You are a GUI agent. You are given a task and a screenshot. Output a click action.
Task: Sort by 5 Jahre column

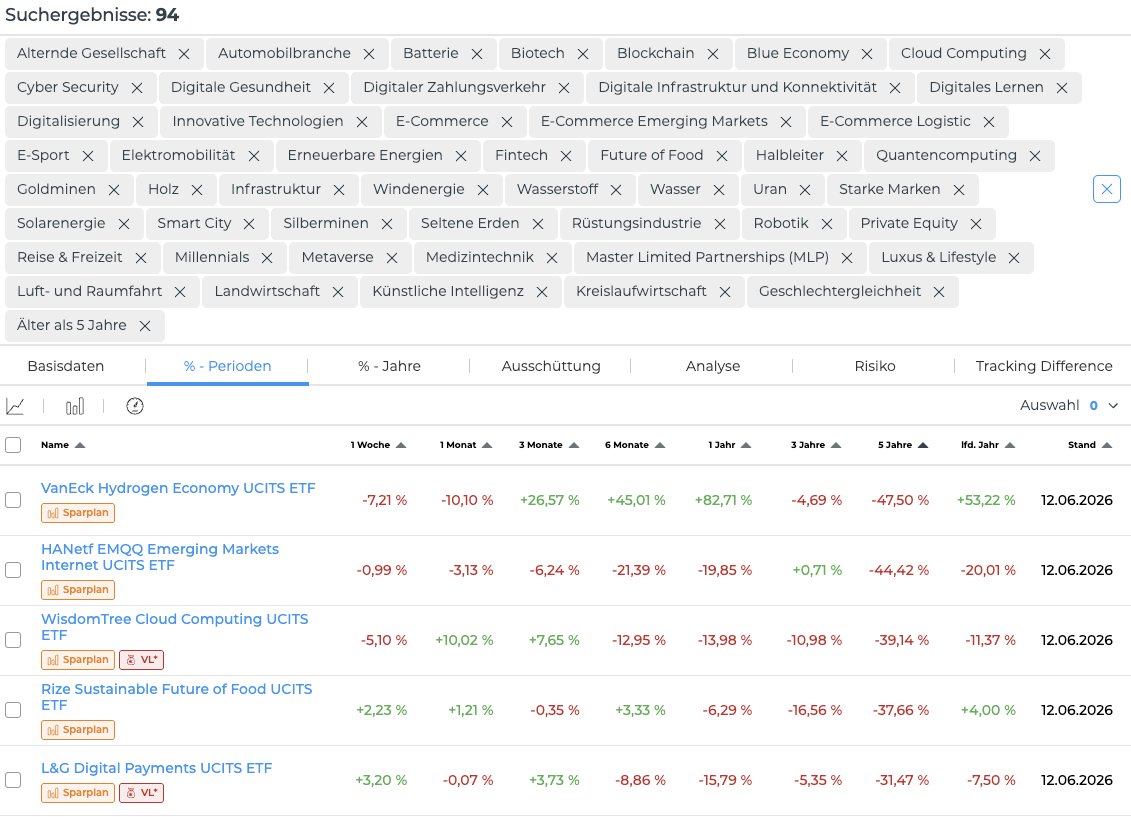(x=902, y=445)
